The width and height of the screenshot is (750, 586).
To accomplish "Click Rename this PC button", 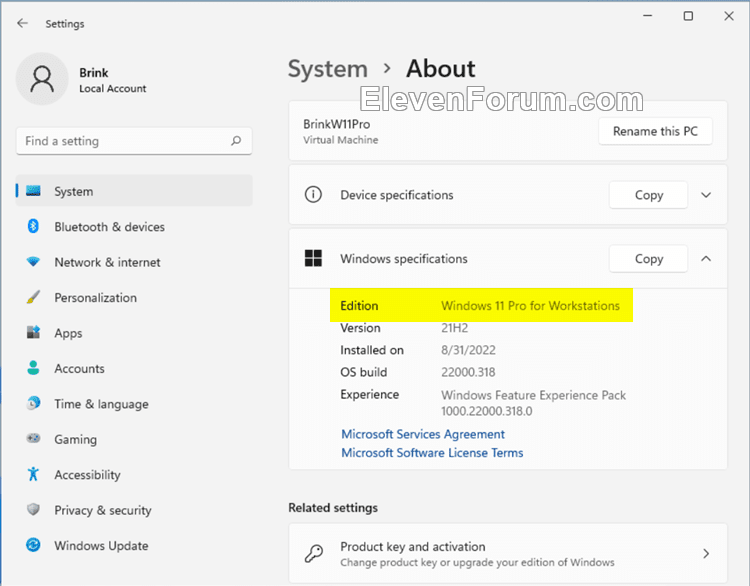I will tap(655, 131).
